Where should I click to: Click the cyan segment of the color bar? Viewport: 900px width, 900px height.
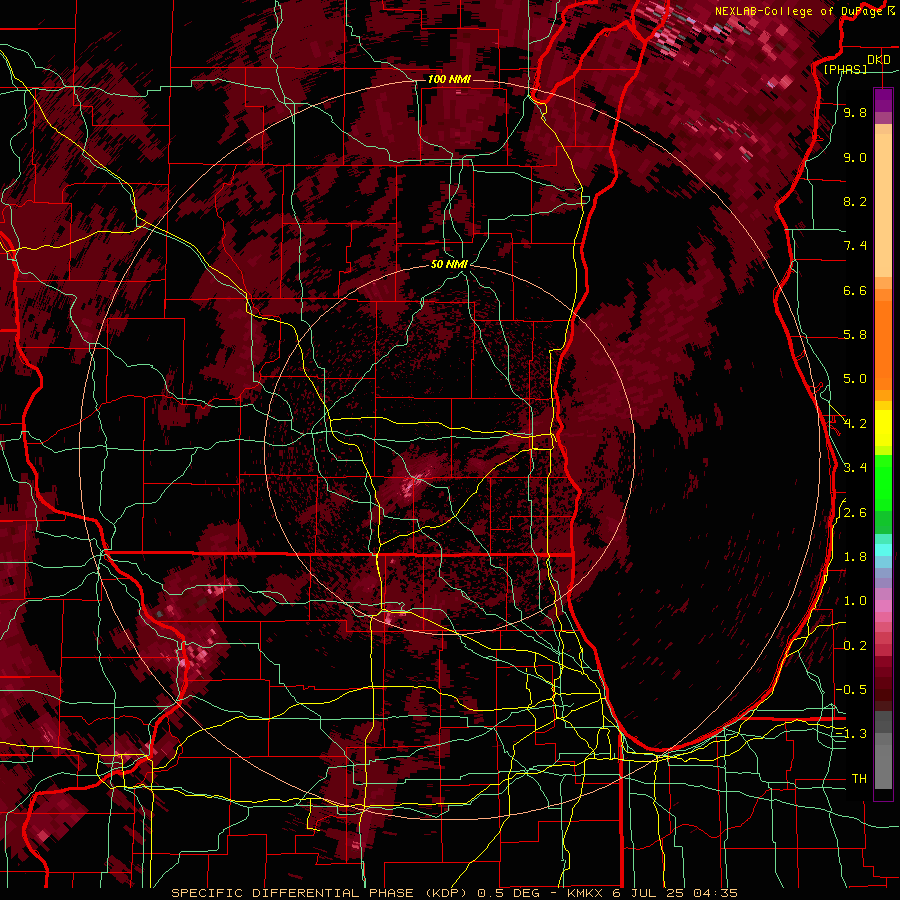[x=883, y=550]
